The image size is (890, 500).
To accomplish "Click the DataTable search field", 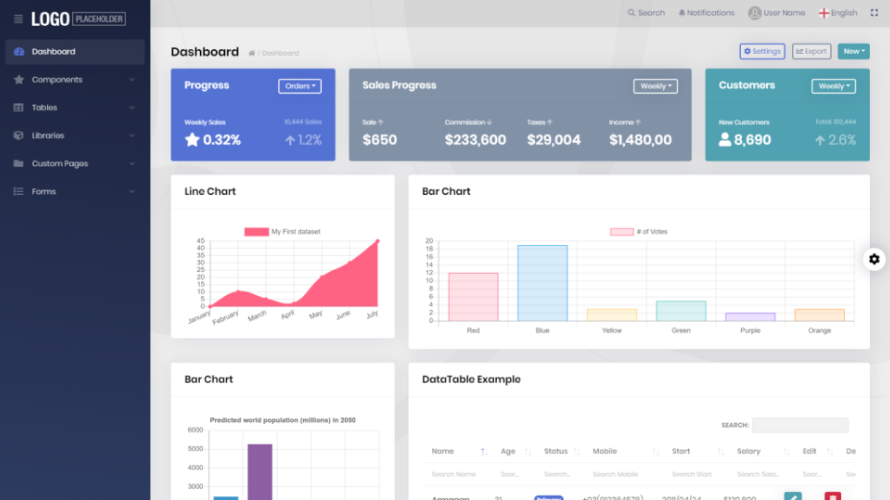I will (800, 425).
